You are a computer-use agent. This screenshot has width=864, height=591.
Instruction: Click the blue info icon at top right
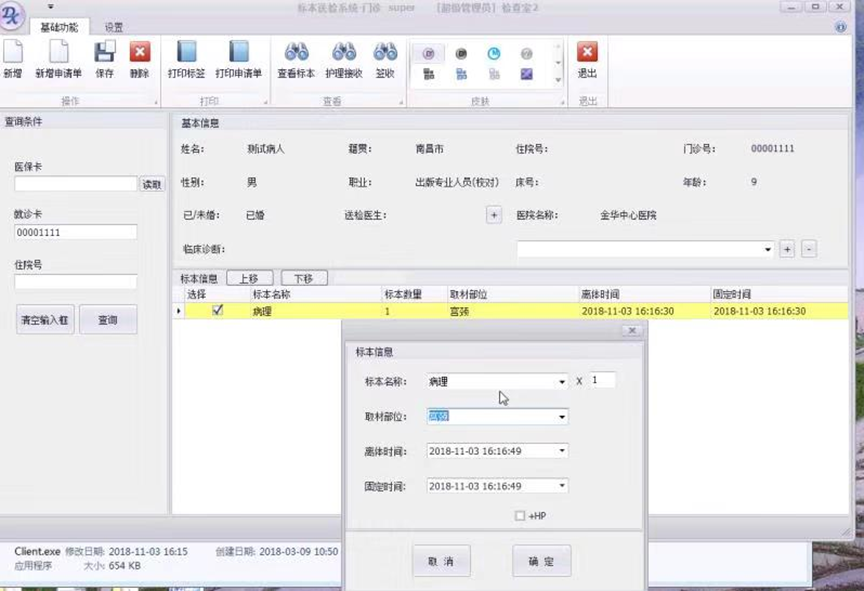pyautogui.click(x=840, y=27)
